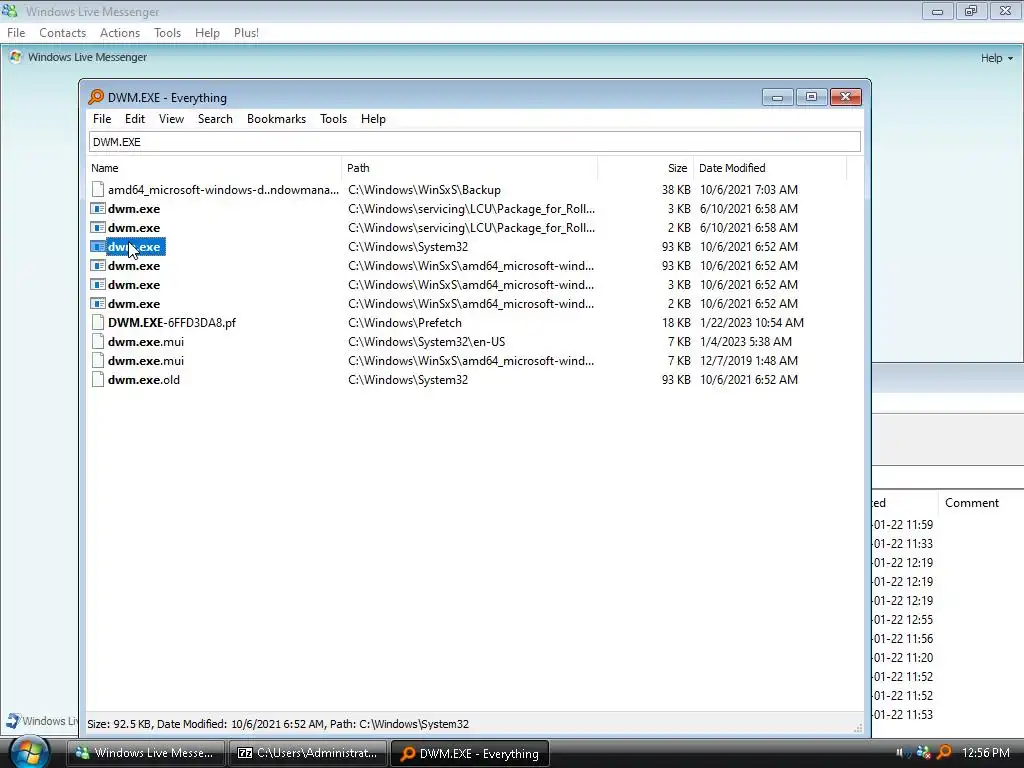
Task: Sort results by the Name column header
Action: pos(214,168)
